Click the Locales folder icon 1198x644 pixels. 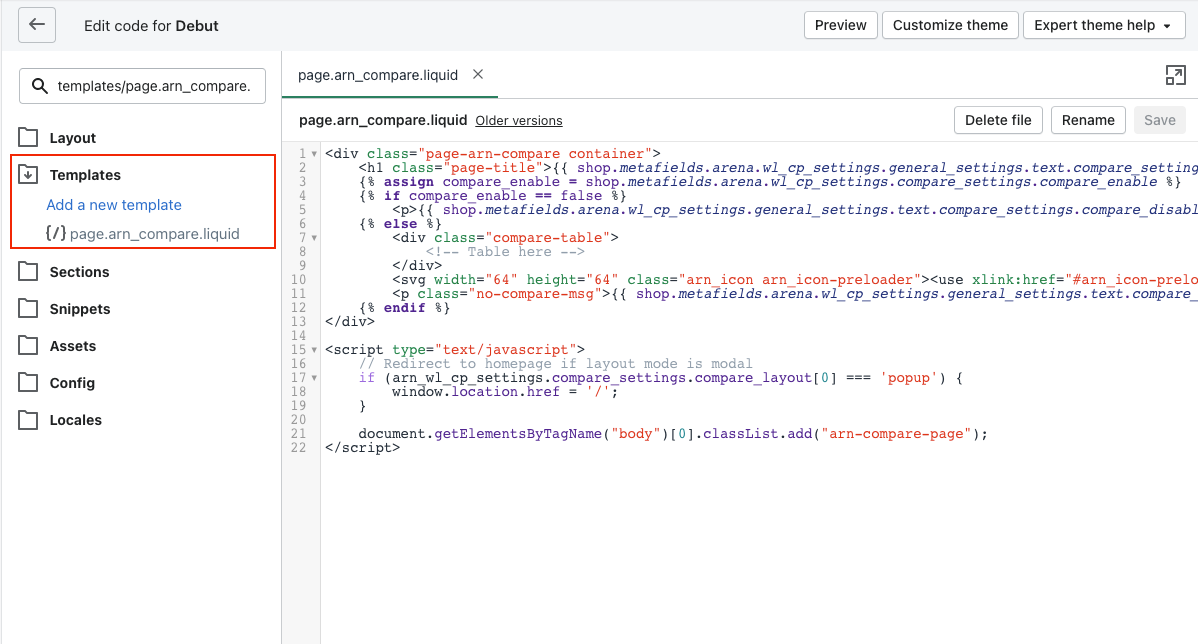pos(28,419)
